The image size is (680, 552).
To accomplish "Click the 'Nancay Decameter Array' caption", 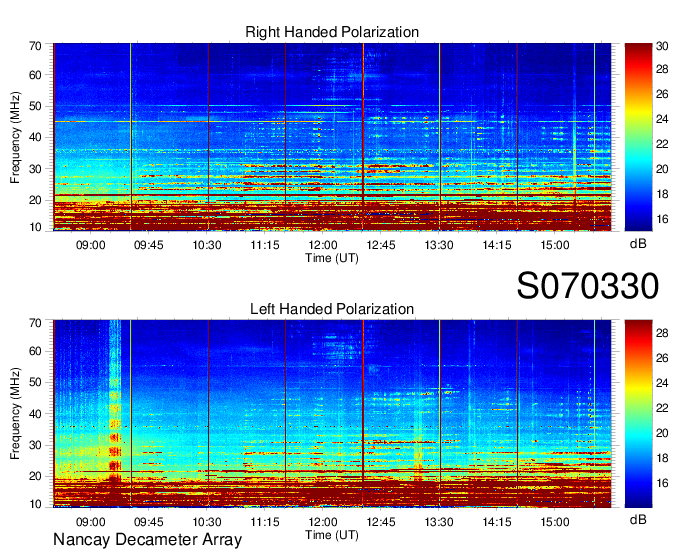I will [x=147, y=540].
